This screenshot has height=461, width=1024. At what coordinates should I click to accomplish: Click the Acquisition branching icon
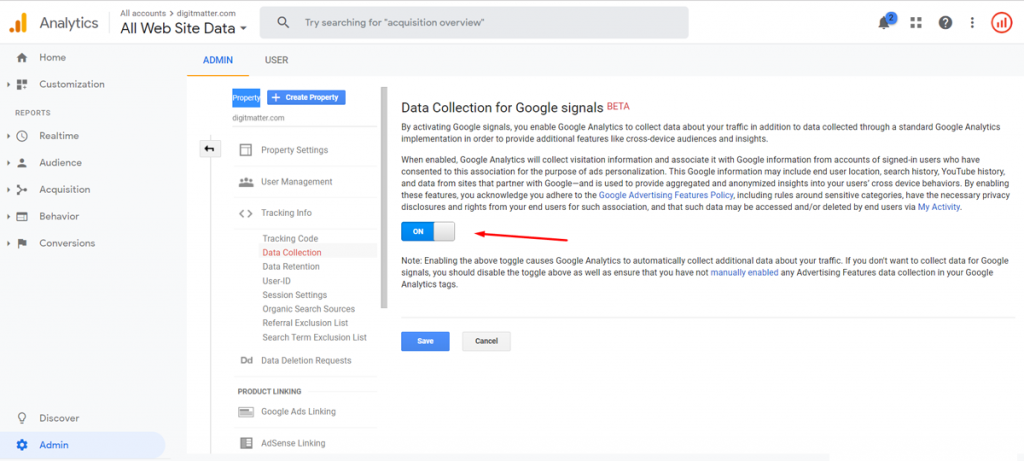click(x=22, y=189)
